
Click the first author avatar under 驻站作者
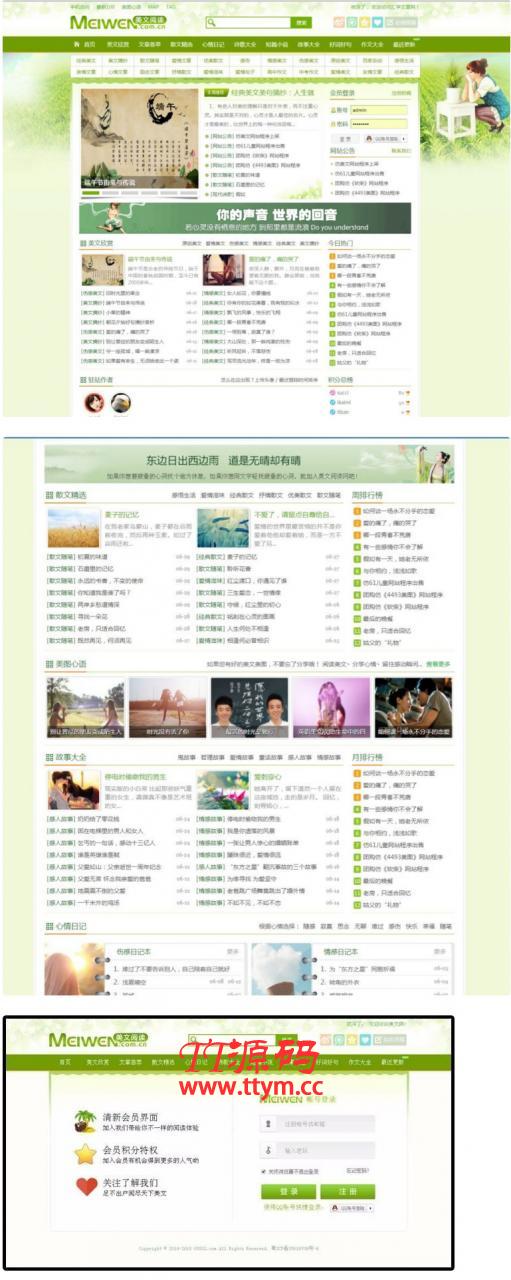[93, 402]
